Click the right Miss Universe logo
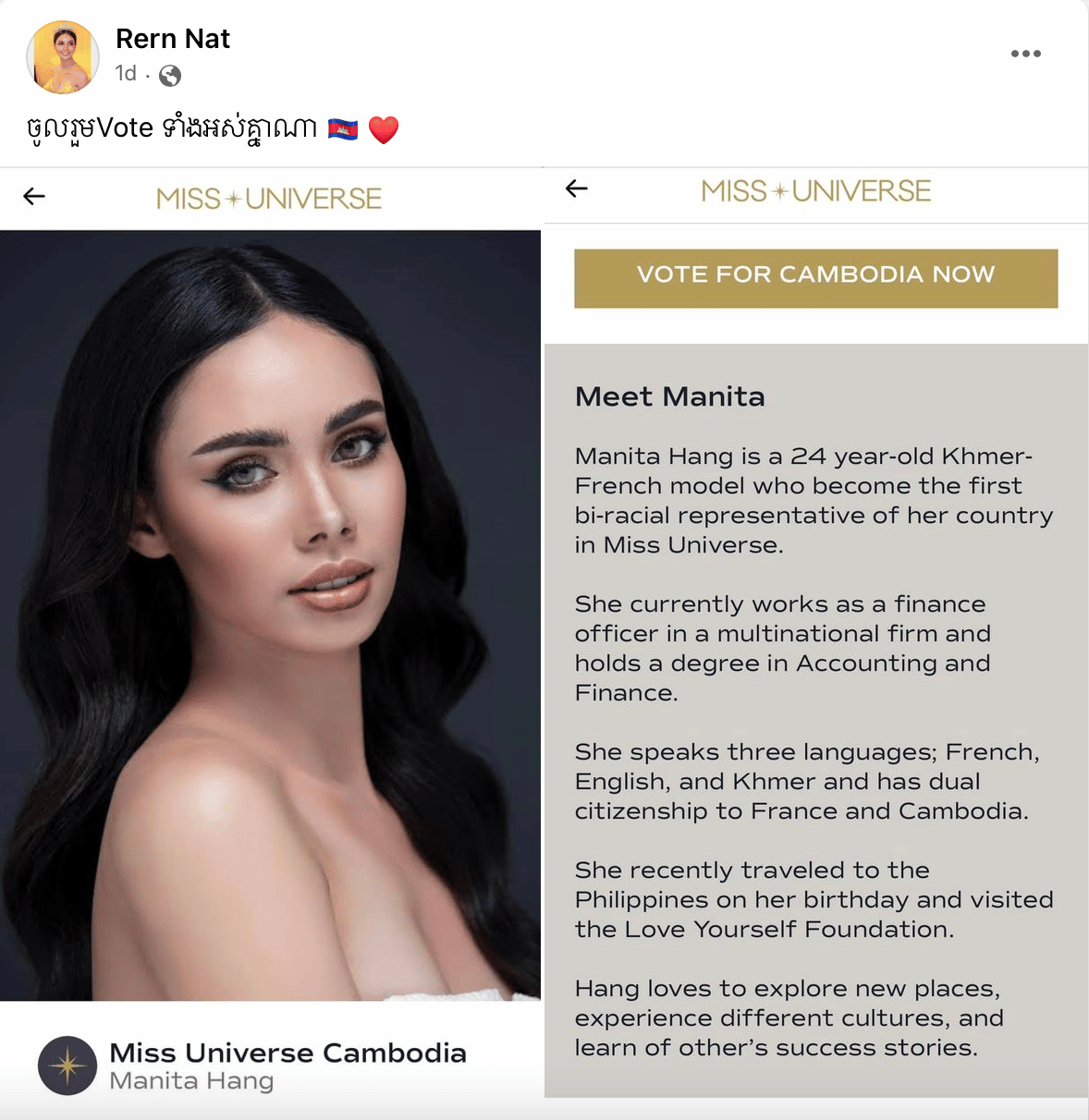 coord(815,190)
